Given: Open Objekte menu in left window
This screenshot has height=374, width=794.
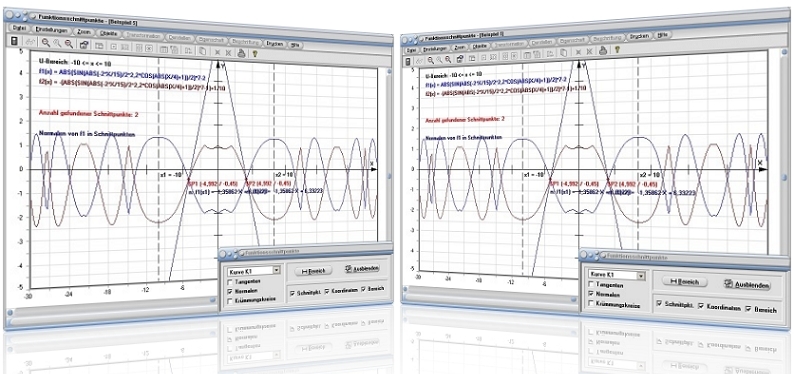Looking at the screenshot, I should (x=108, y=33).
